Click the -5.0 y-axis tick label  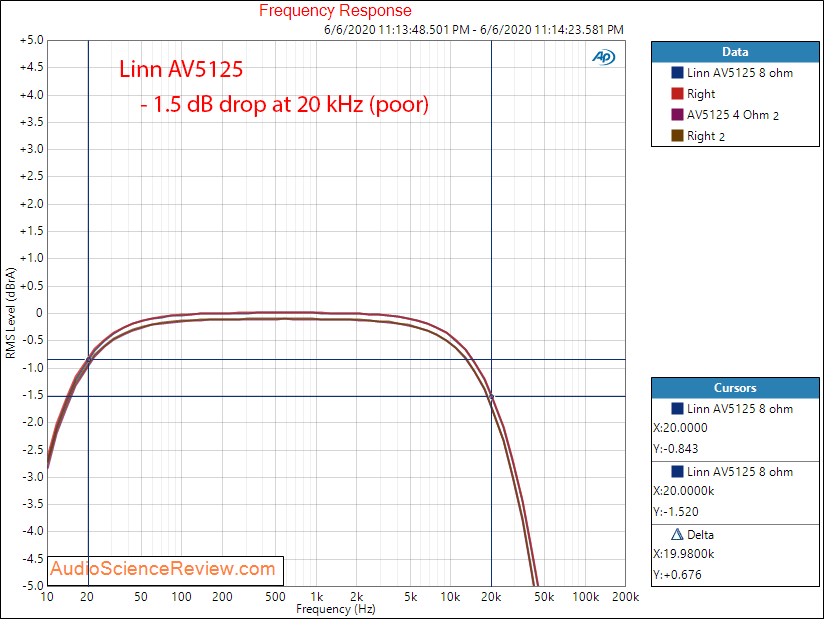[33, 585]
